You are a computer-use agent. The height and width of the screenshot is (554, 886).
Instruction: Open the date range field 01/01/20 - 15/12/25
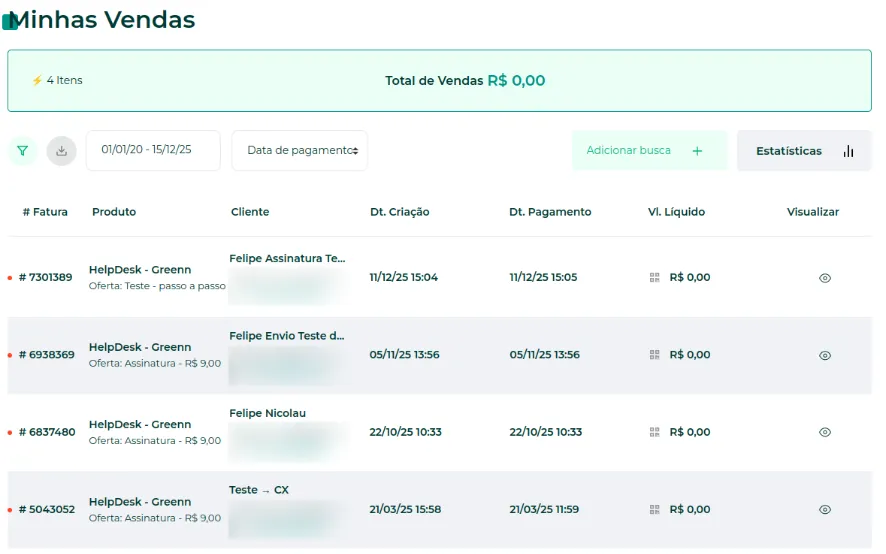click(153, 150)
